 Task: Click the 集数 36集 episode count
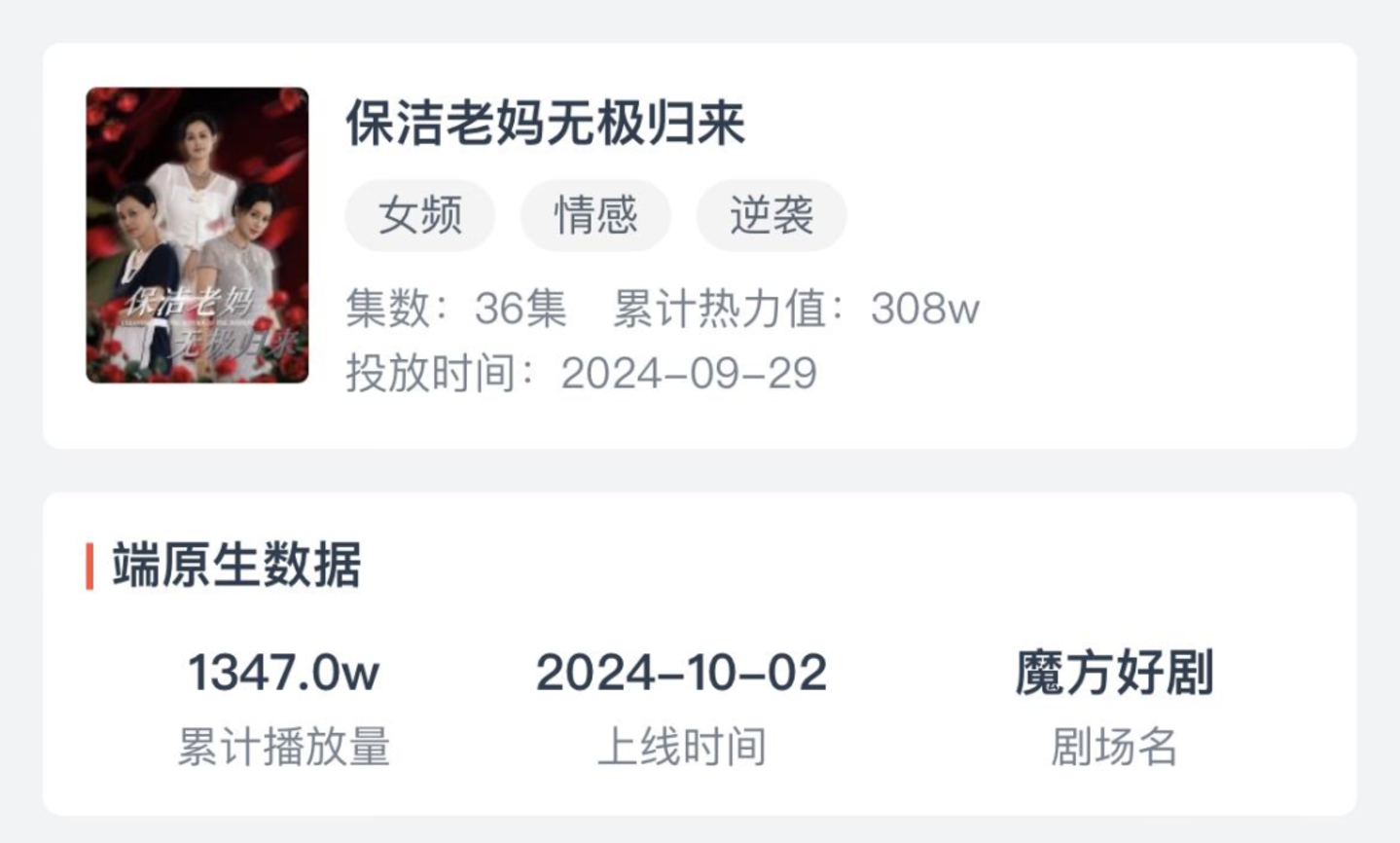(456, 309)
